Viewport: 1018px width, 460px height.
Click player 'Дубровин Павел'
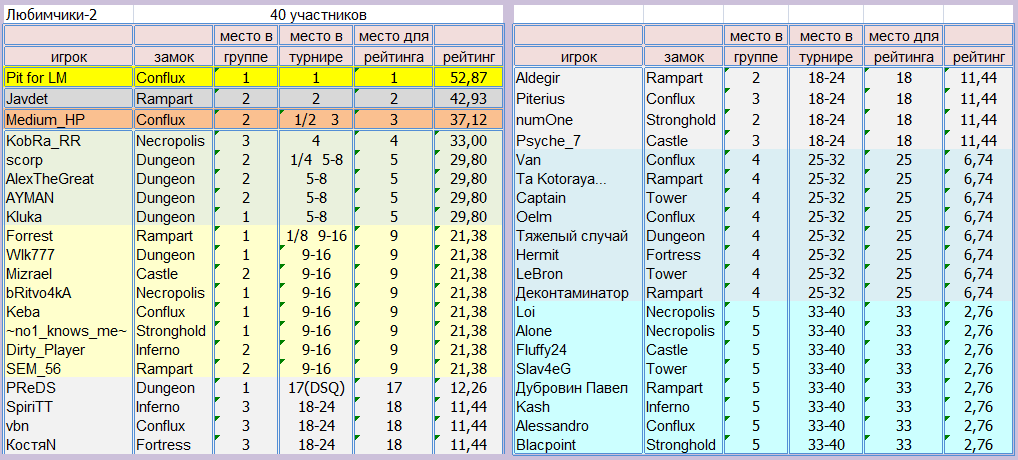578,387
